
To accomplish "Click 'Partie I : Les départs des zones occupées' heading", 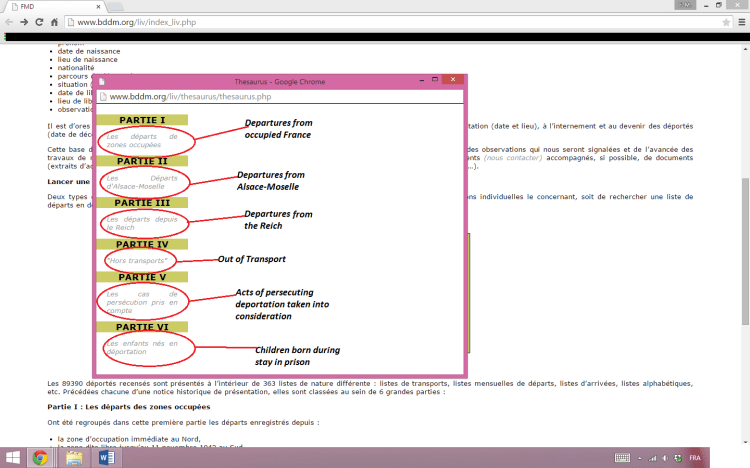I will 129,407.
